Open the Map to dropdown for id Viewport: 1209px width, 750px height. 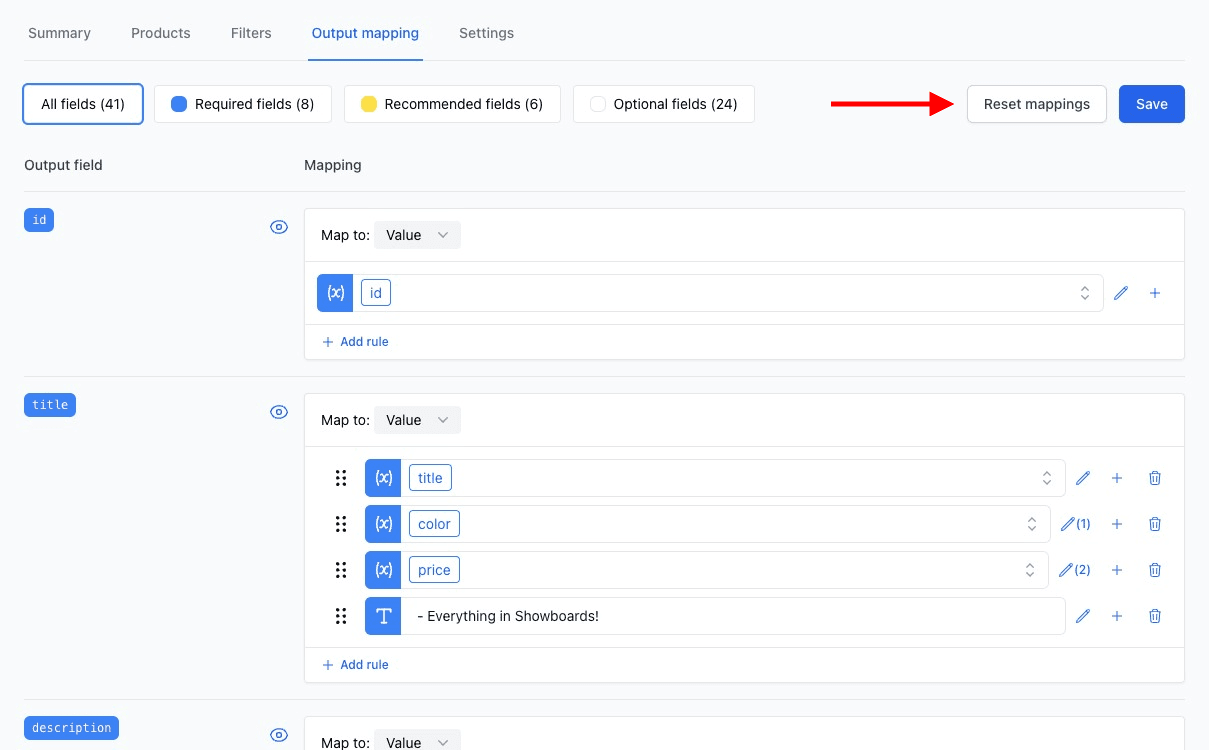(417, 235)
